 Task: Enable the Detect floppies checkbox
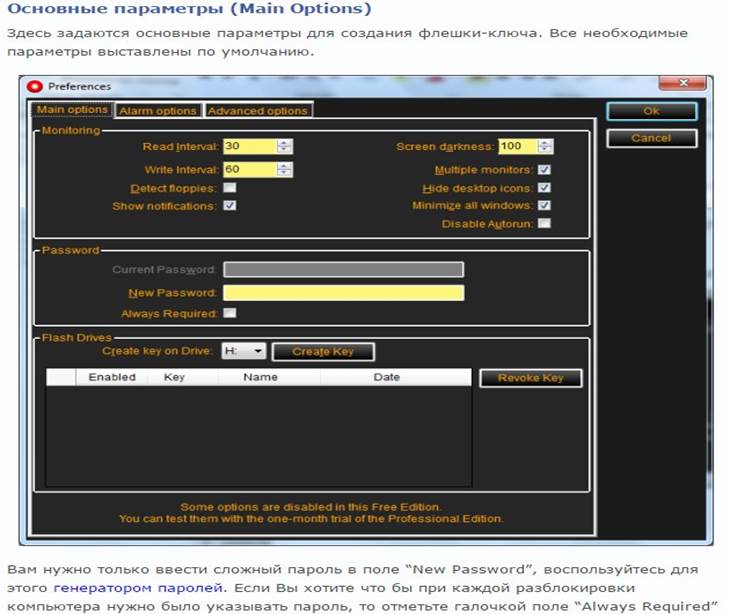point(230,187)
